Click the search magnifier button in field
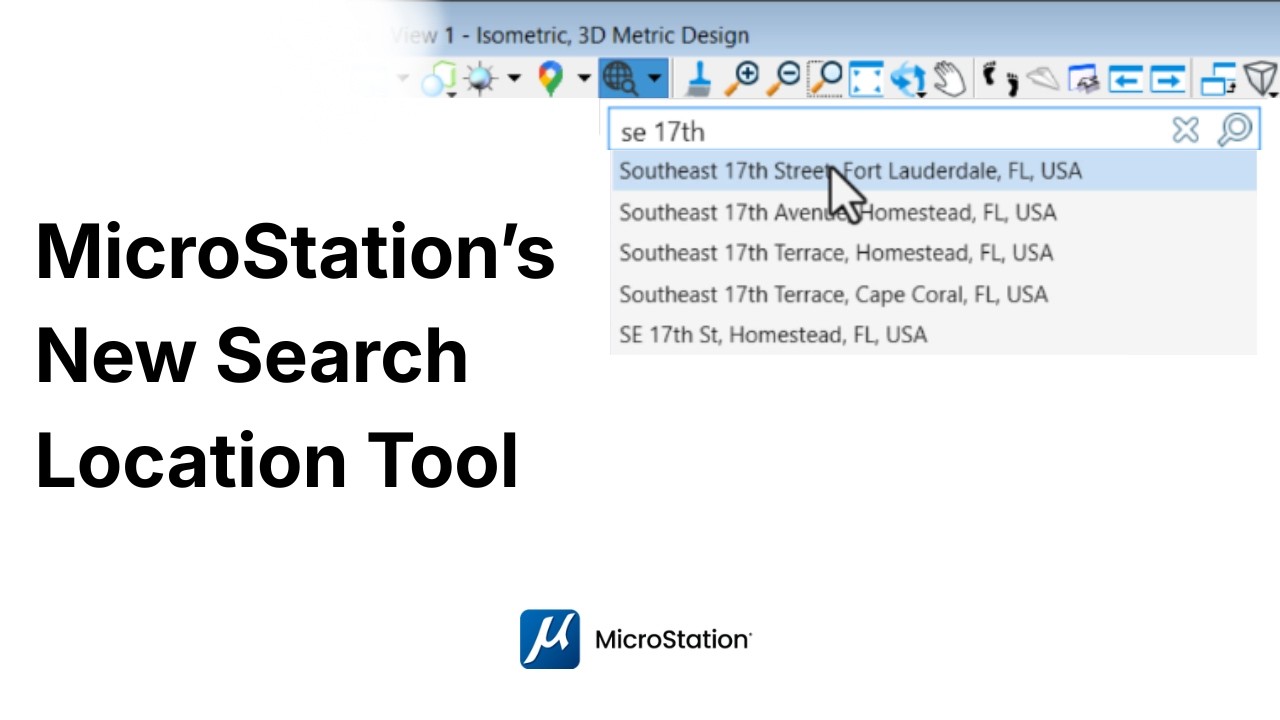1280x720 pixels. tap(1235, 130)
